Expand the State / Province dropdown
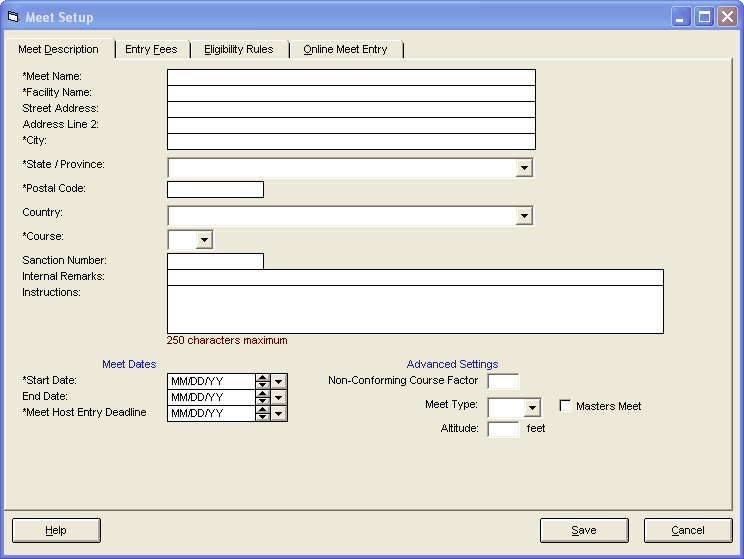744x559 pixels. 524,168
